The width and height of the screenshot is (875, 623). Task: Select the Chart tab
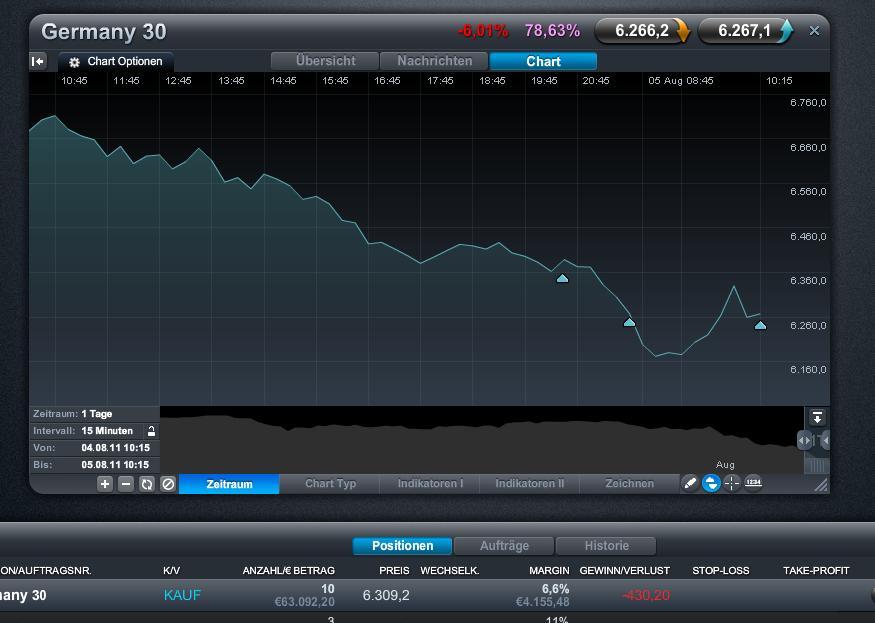(543, 61)
